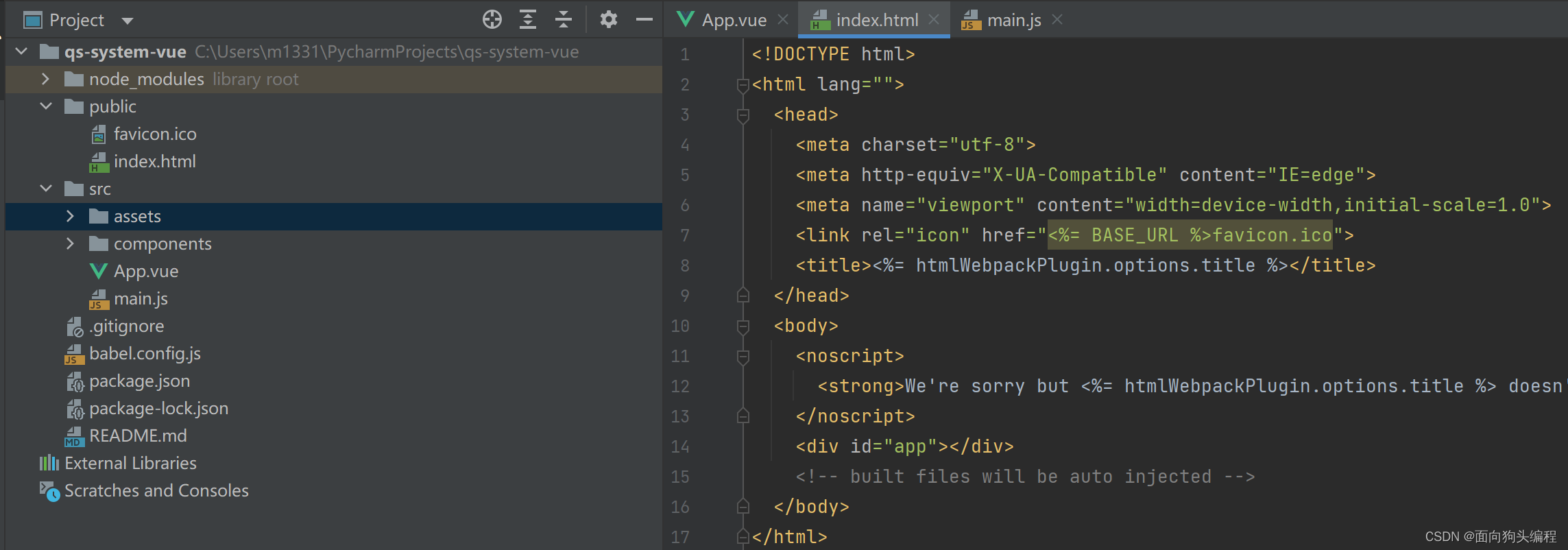
Task: Click the Expand All toolbar icon
Action: point(527,20)
